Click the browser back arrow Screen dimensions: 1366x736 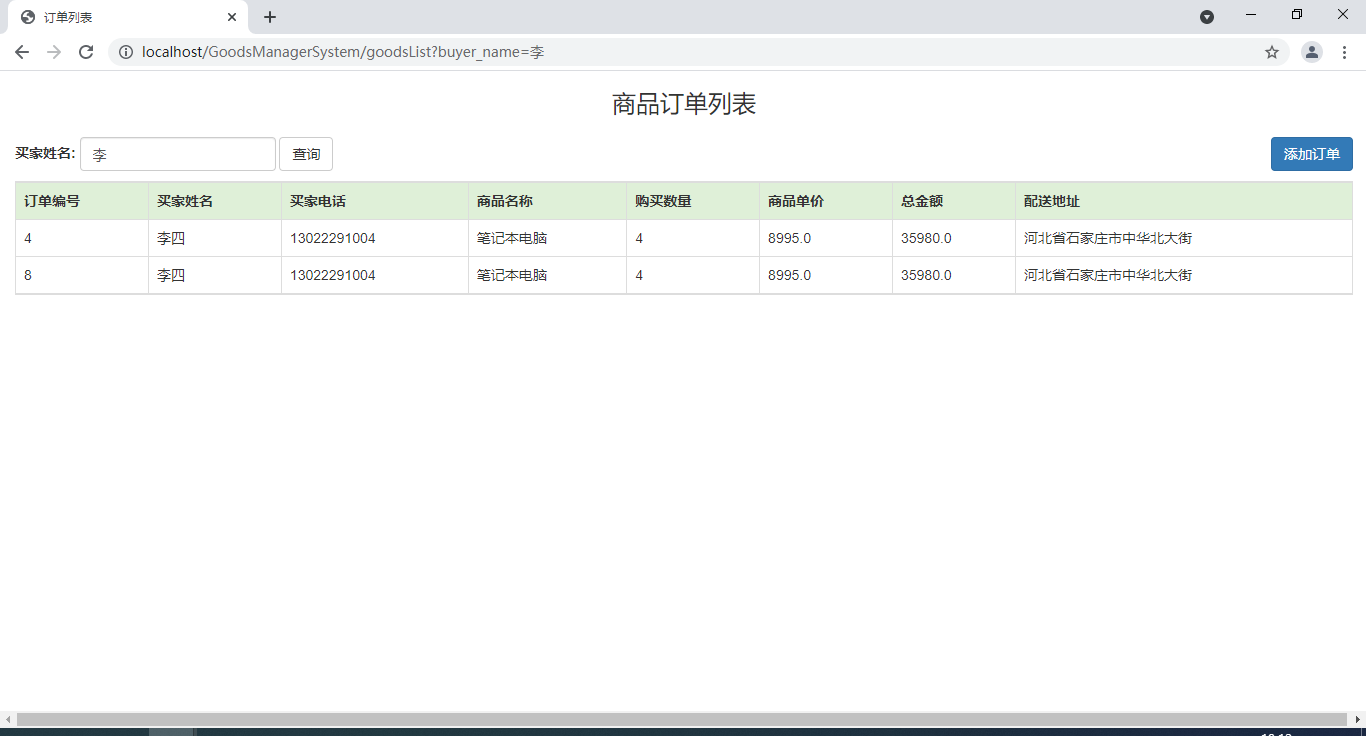(22, 52)
